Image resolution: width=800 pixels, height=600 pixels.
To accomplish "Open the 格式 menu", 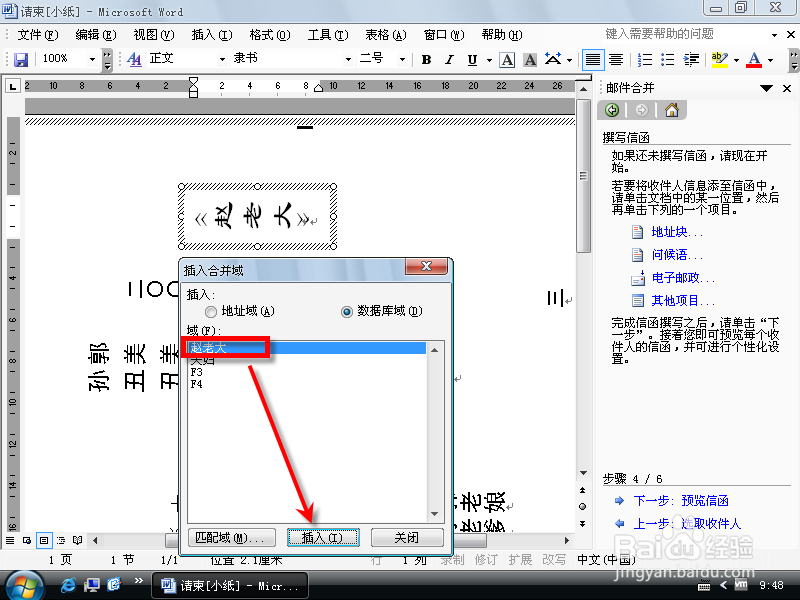I will coord(270,35).
